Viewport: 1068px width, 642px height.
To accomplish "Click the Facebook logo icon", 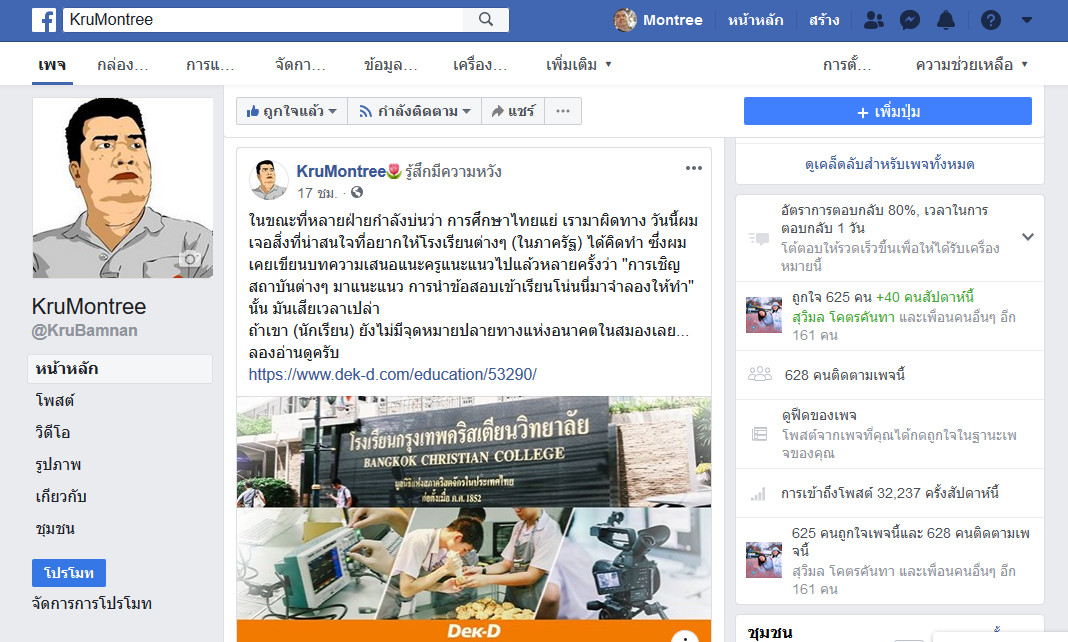I will point(44,20).
